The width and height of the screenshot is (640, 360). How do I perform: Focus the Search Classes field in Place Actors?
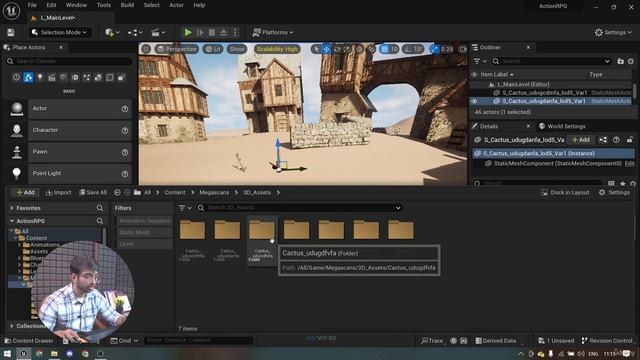point(69,61)
